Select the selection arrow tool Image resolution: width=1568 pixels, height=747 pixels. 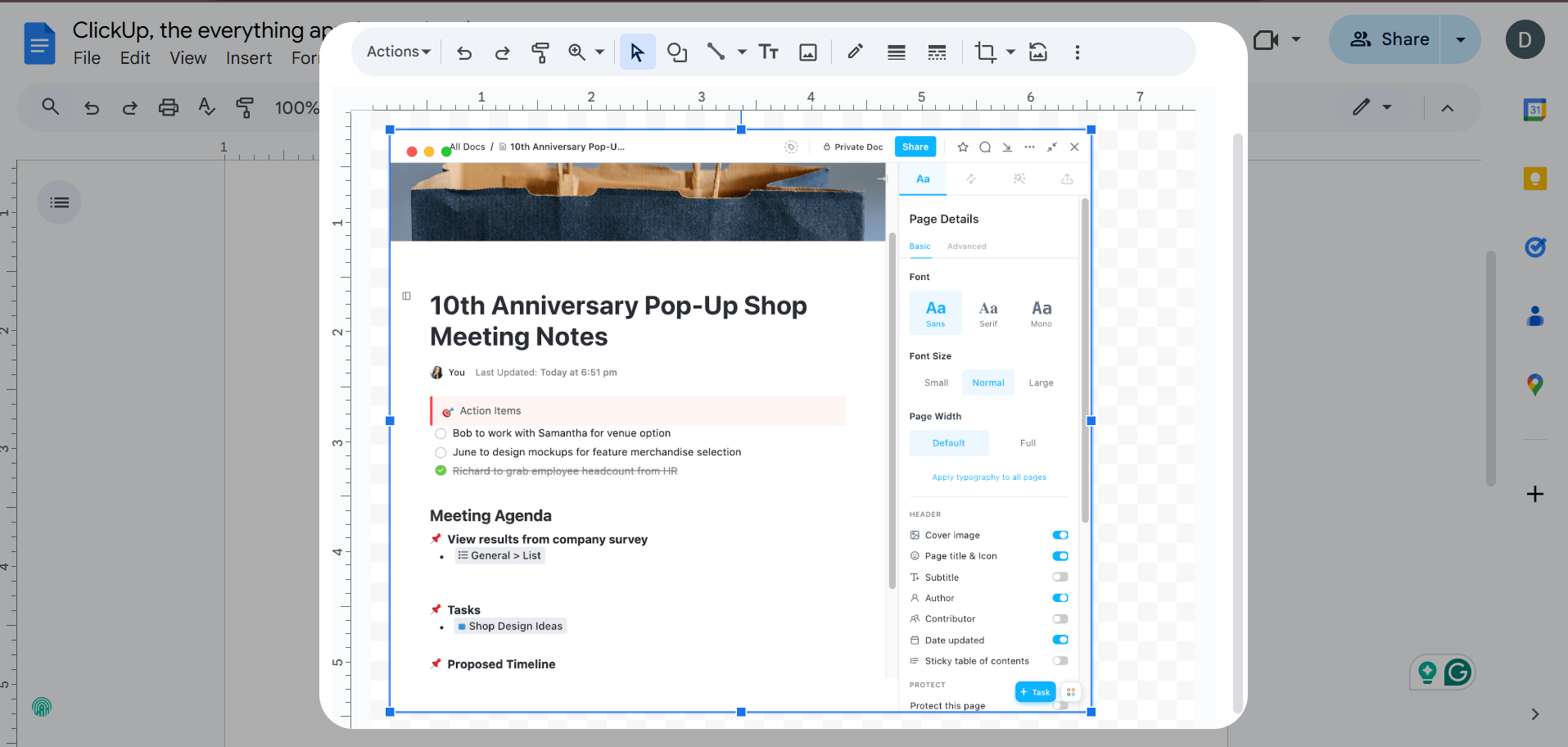coord(637,52)
